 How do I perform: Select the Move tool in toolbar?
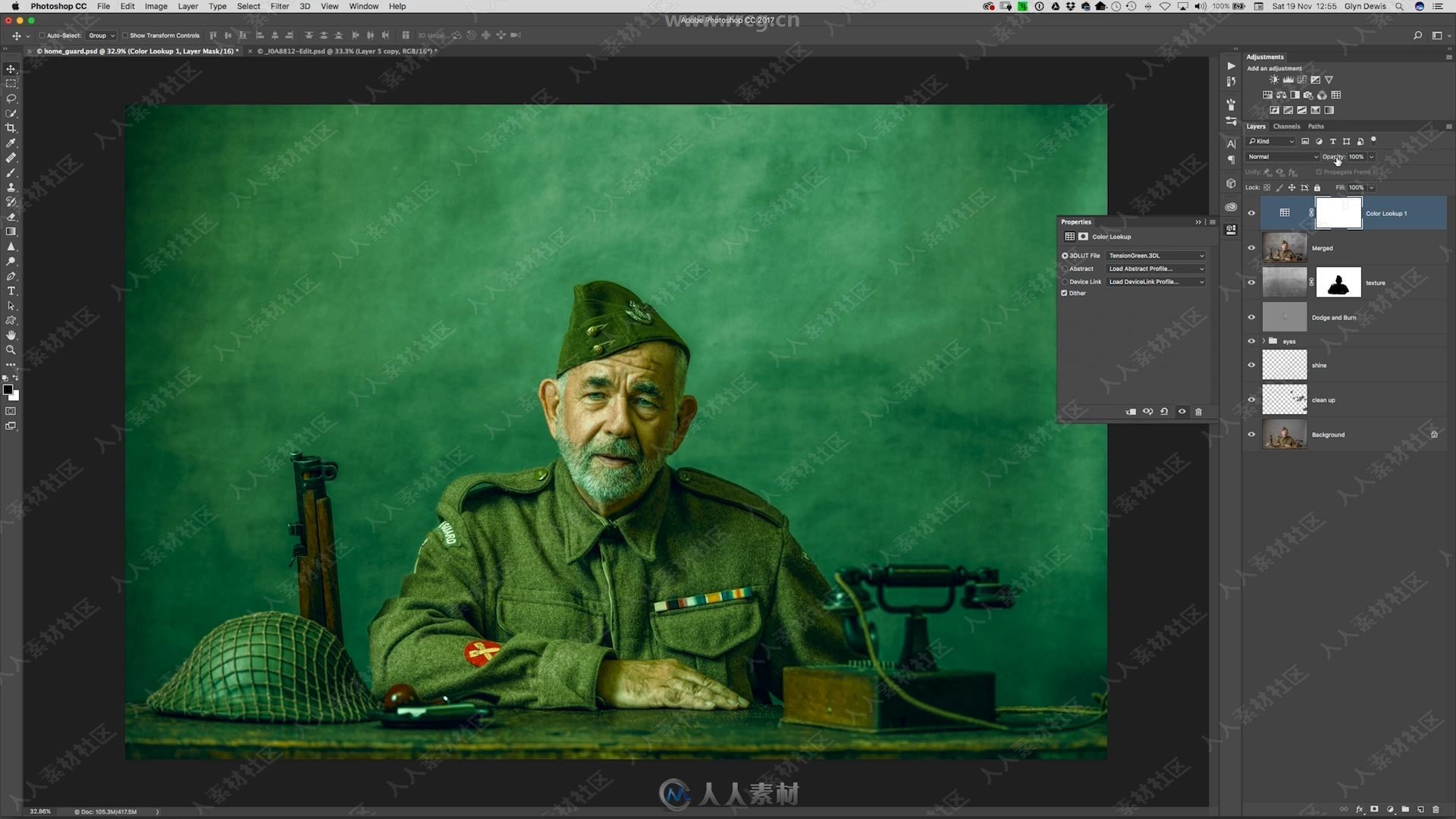tap(11, 69)
